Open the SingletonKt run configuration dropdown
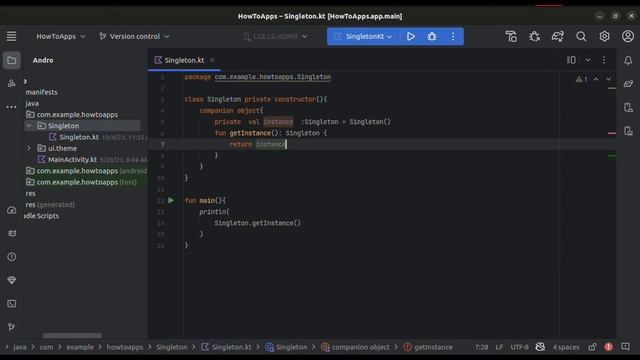The width and height of the screenshot is (640, 360). point(363,36)
